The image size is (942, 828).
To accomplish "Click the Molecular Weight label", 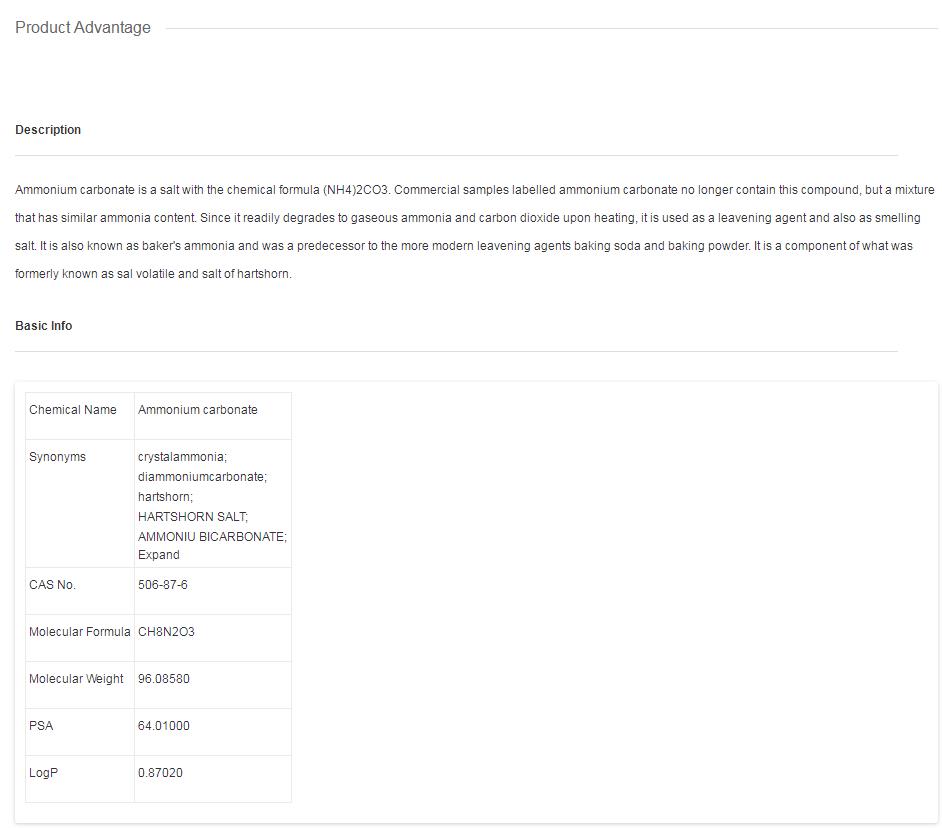I will coord(77,679).
